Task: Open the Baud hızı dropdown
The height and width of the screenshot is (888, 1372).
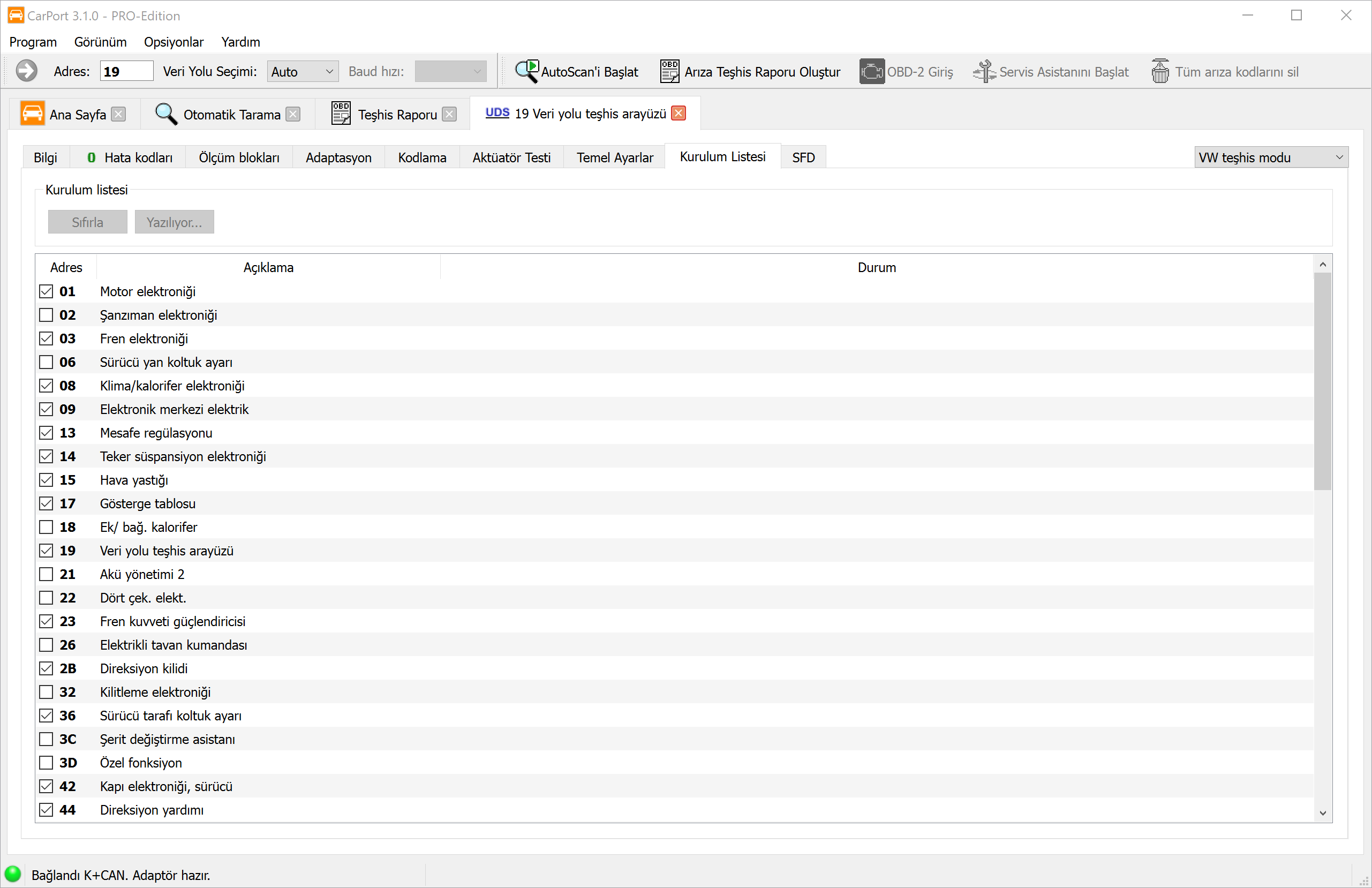Action: [450, 72]
